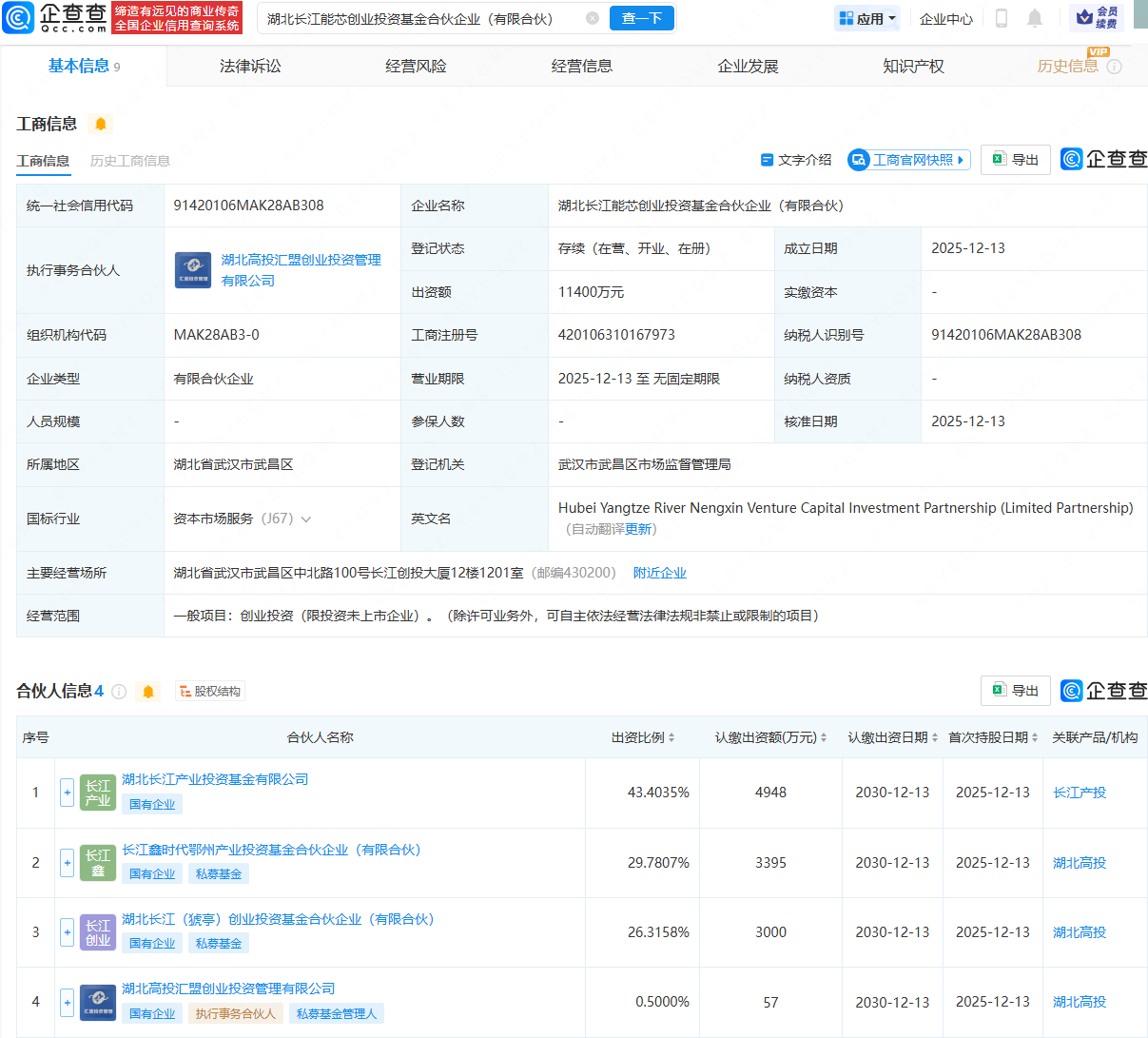This screenshot has width=1148, height=1038.
Task: Open 股权结构 equity structure view
Action: click(x=210, y=692)
